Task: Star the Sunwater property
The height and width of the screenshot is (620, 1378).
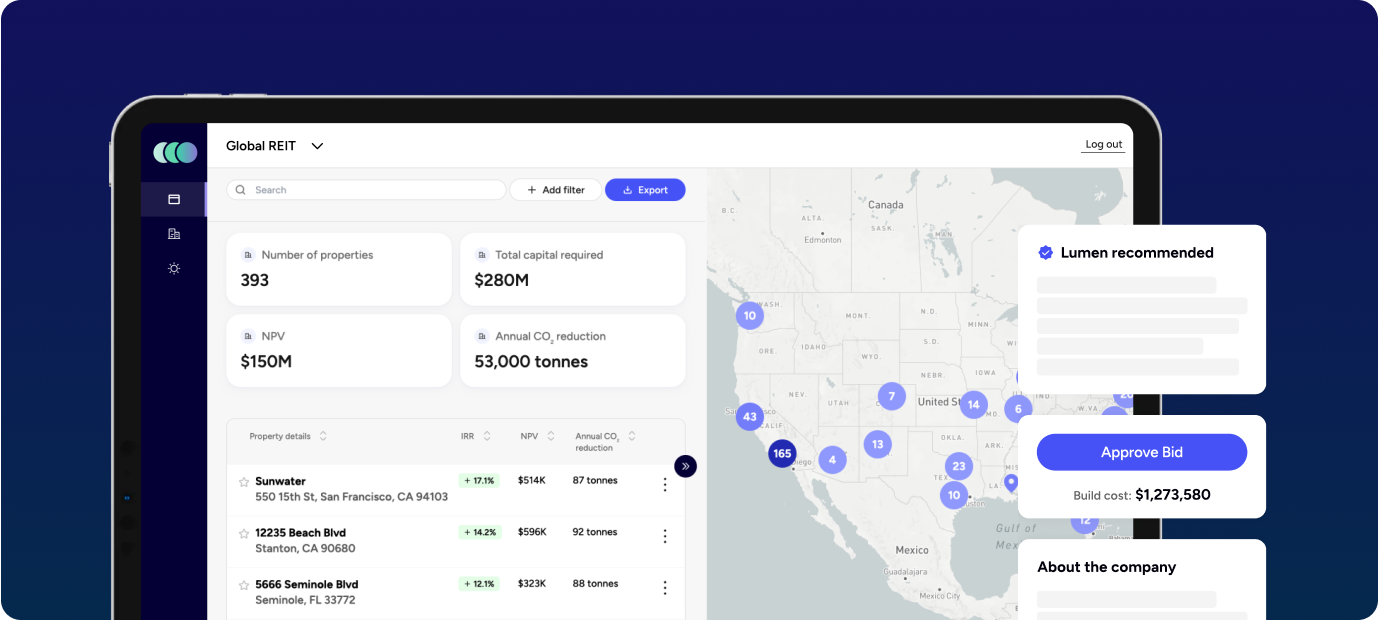Action: click(x=244, y=482)
